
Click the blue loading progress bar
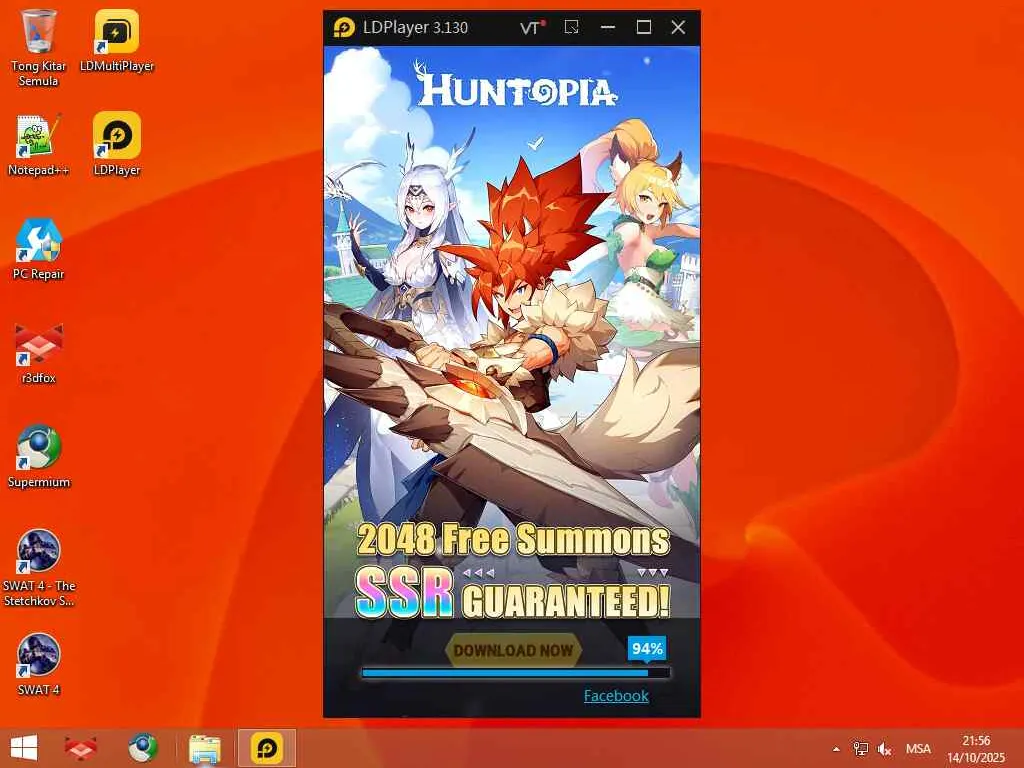pos(515,673)
